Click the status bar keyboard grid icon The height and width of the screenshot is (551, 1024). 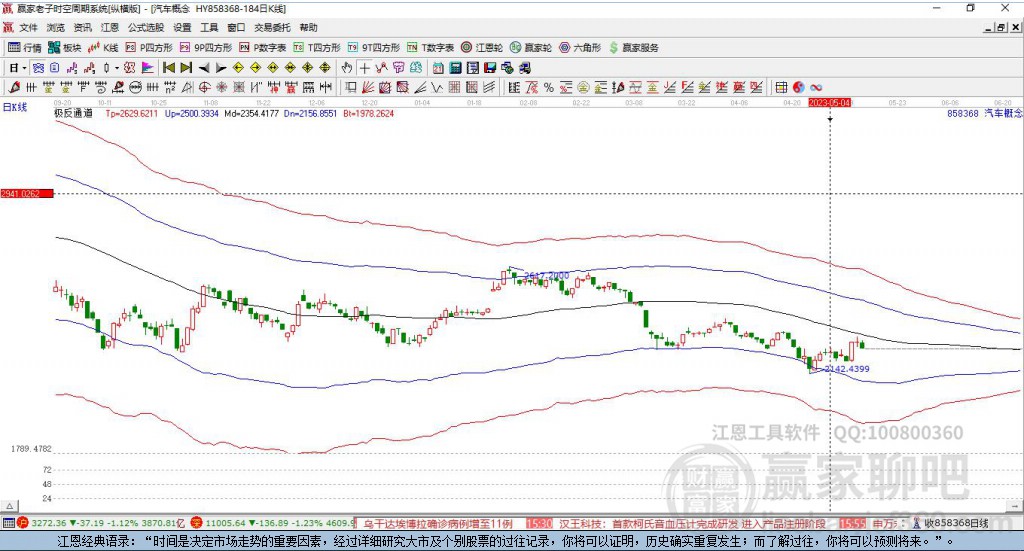click(x=8, y=523)
